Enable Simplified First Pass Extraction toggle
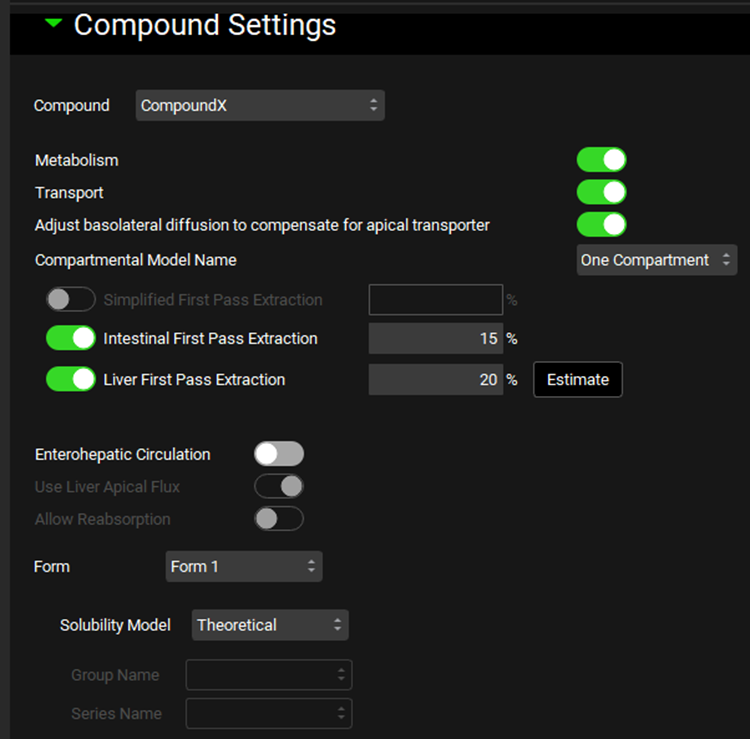This screenshot has height=739, width=750. point(71,299)
